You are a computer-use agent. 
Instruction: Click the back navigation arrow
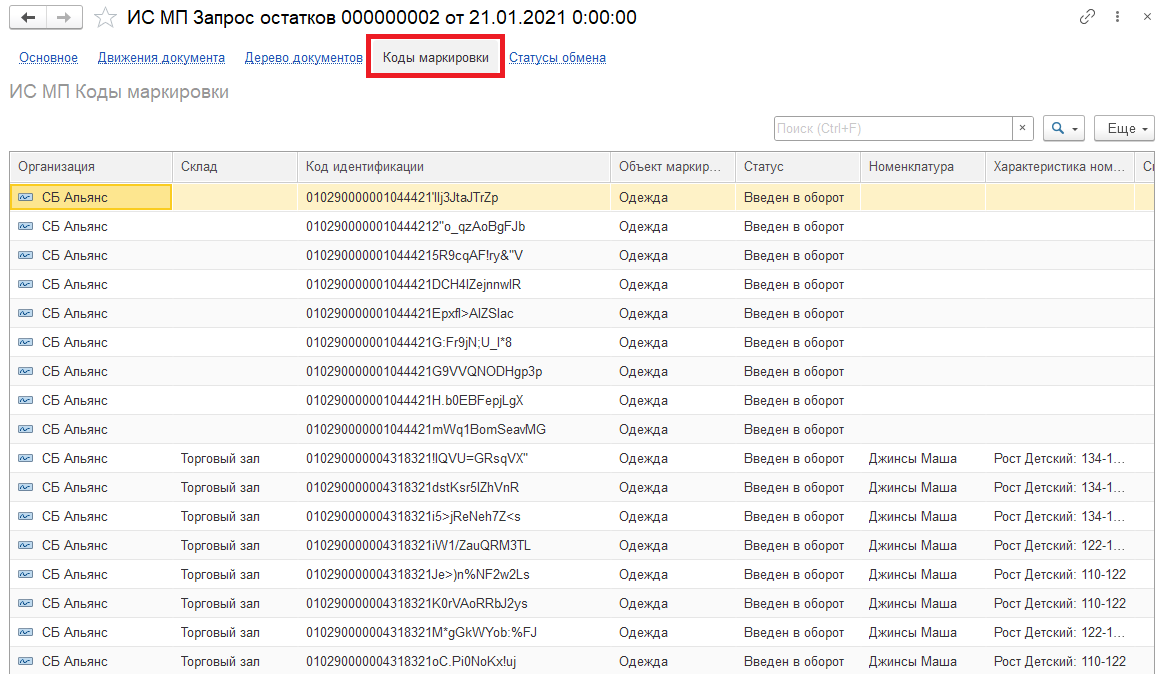click(x=27, y=18)
